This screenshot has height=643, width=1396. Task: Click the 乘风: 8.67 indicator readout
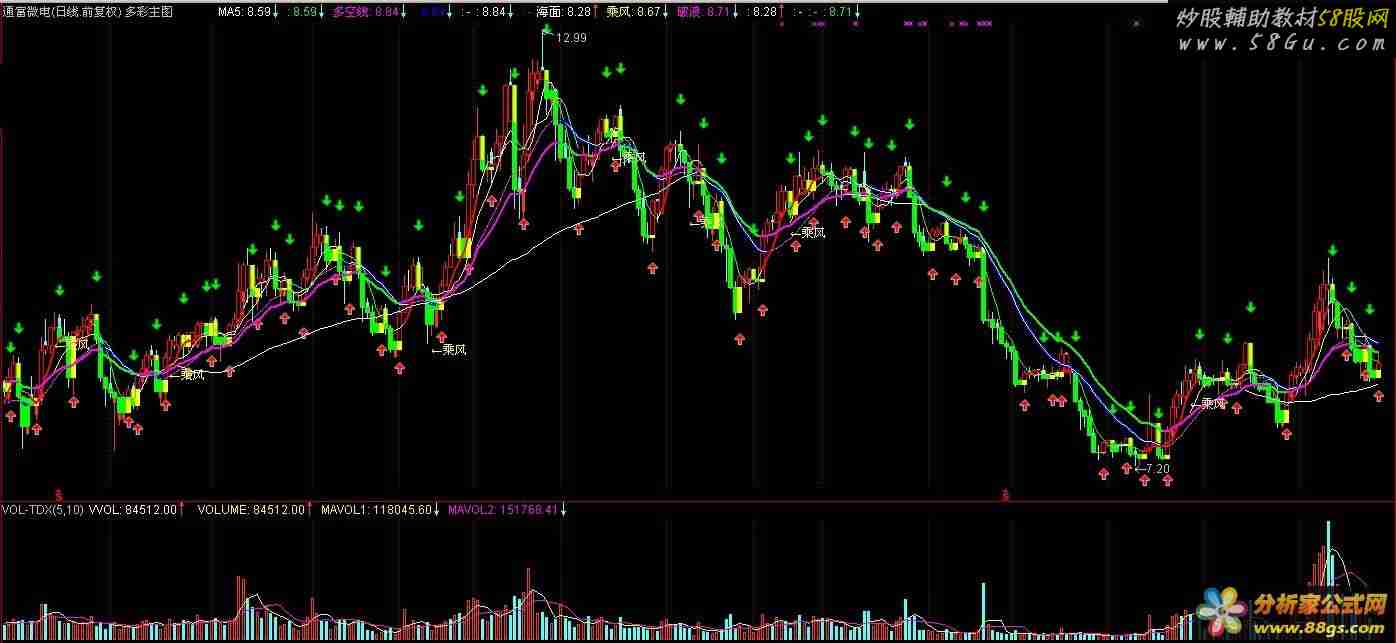(x=634, y=11)
